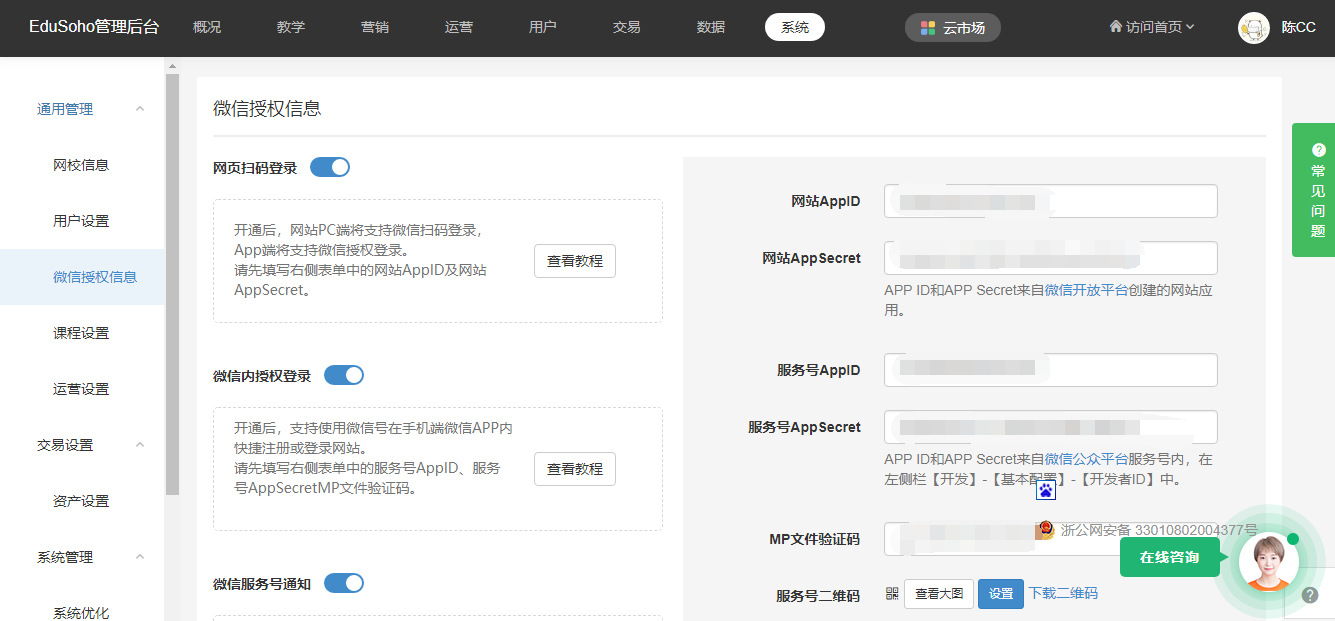1335x621 pixels.
Task: Open the 教学 top menu
Action: coord(291,27)
